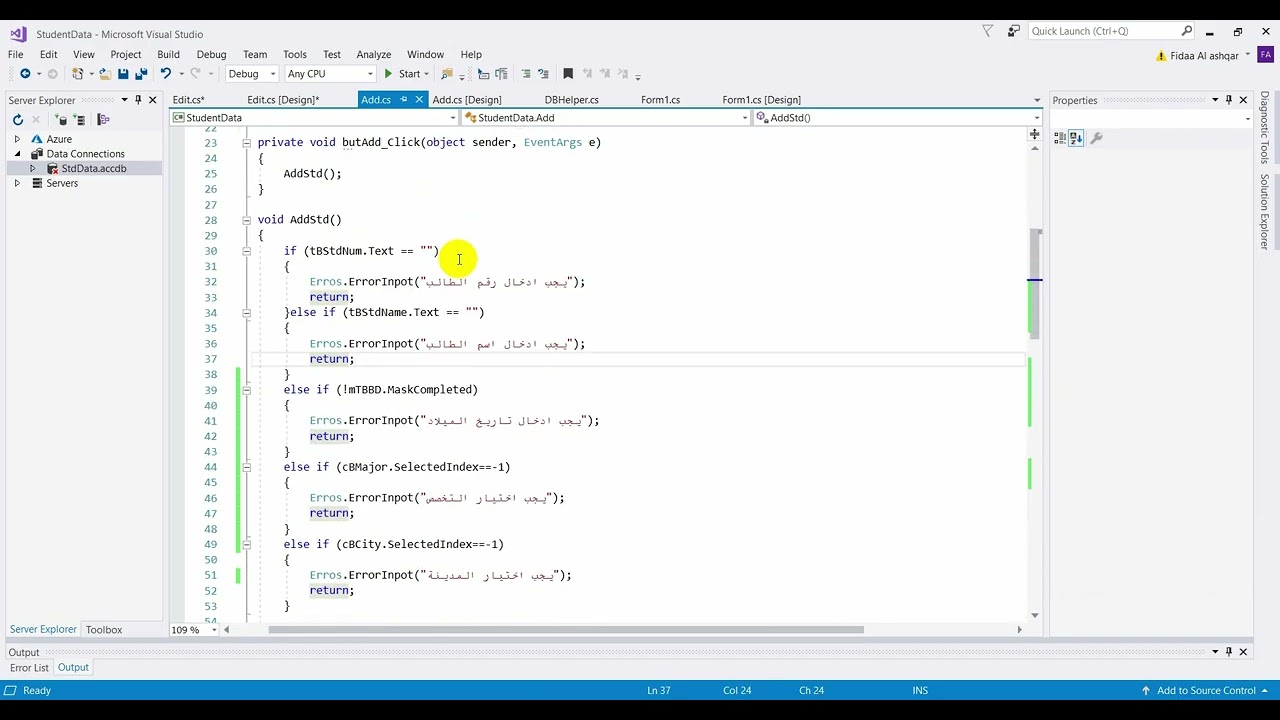The height and width of the screenshot is (720, 1280).
Task: Toggle auto-hide pin on Properties panel
Action: point(1229,100)
